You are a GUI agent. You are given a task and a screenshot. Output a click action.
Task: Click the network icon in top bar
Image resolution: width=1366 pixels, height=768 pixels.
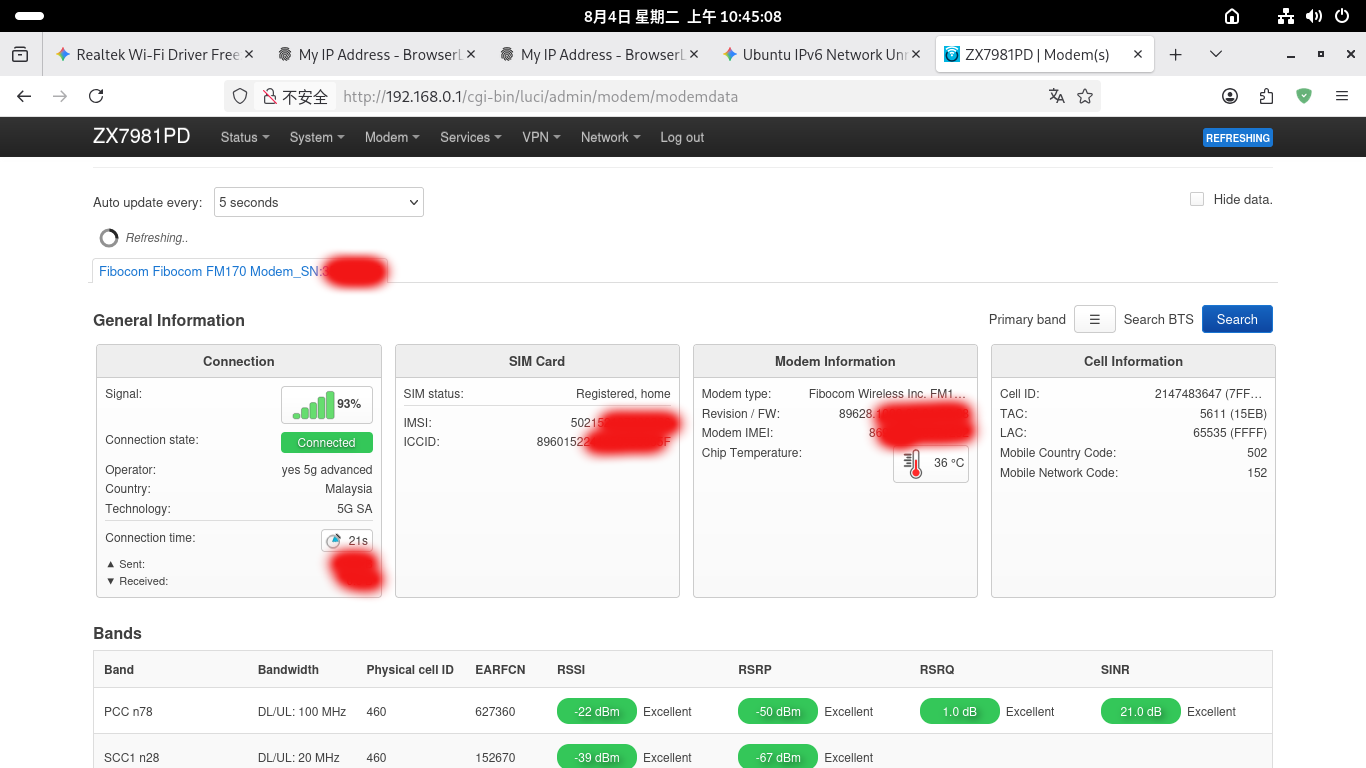pos(1287,16)
